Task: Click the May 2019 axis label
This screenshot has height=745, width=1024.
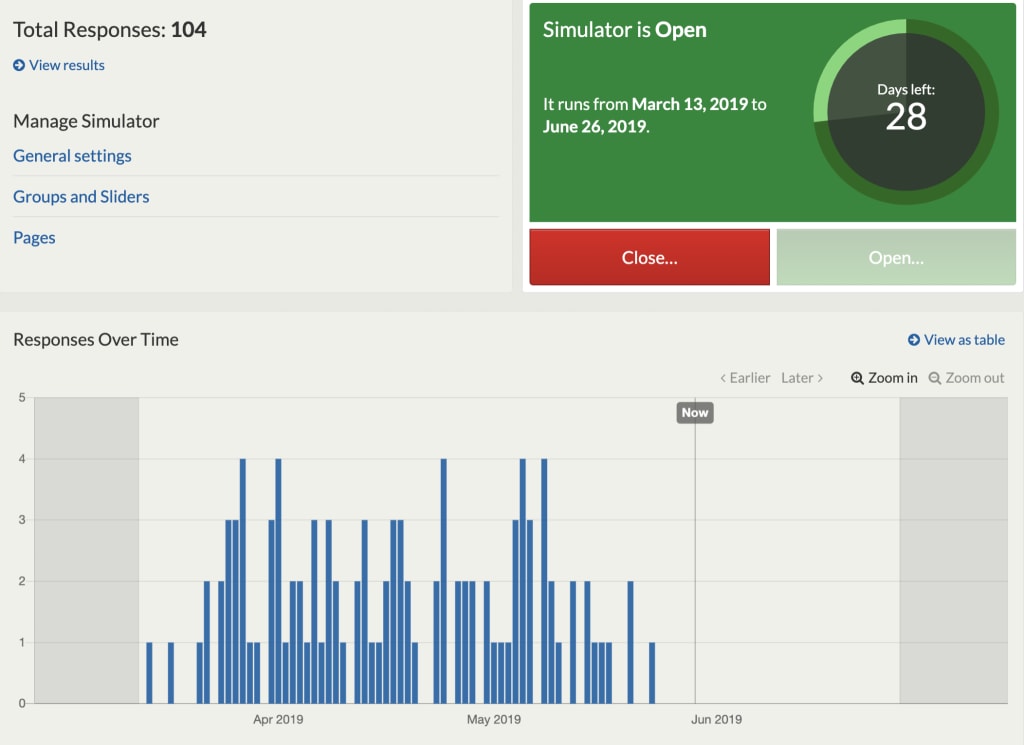Action: point(494,720)
